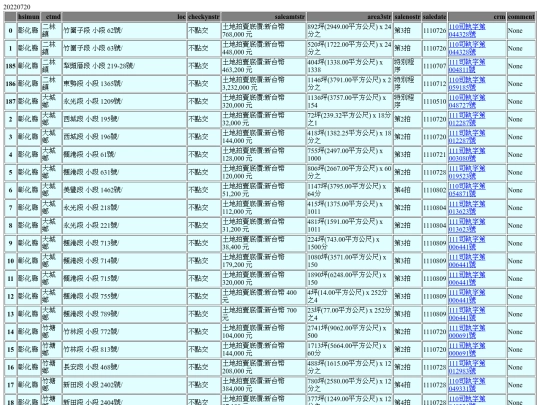Click sale amount 32,000 in row 2

(x=263, y=119)
